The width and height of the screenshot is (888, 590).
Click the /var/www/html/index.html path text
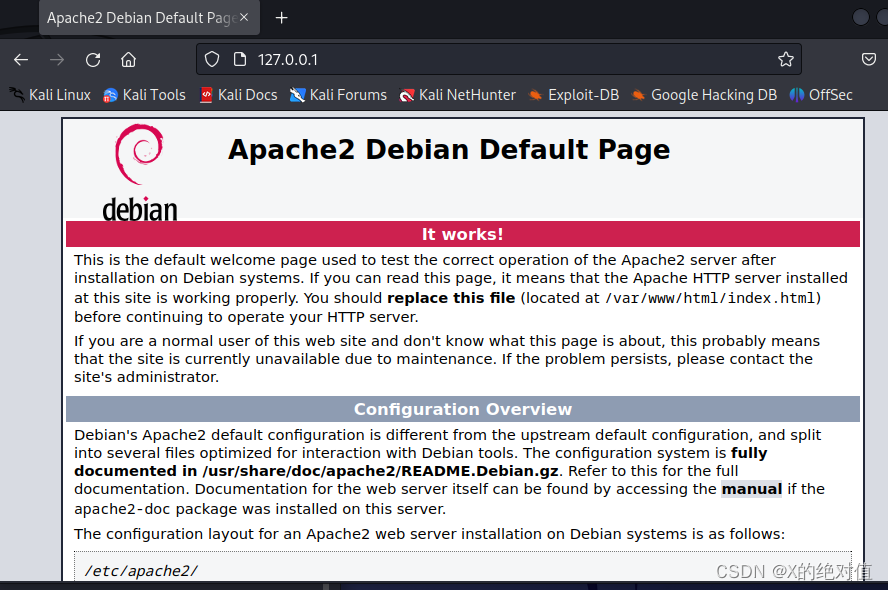711,298
